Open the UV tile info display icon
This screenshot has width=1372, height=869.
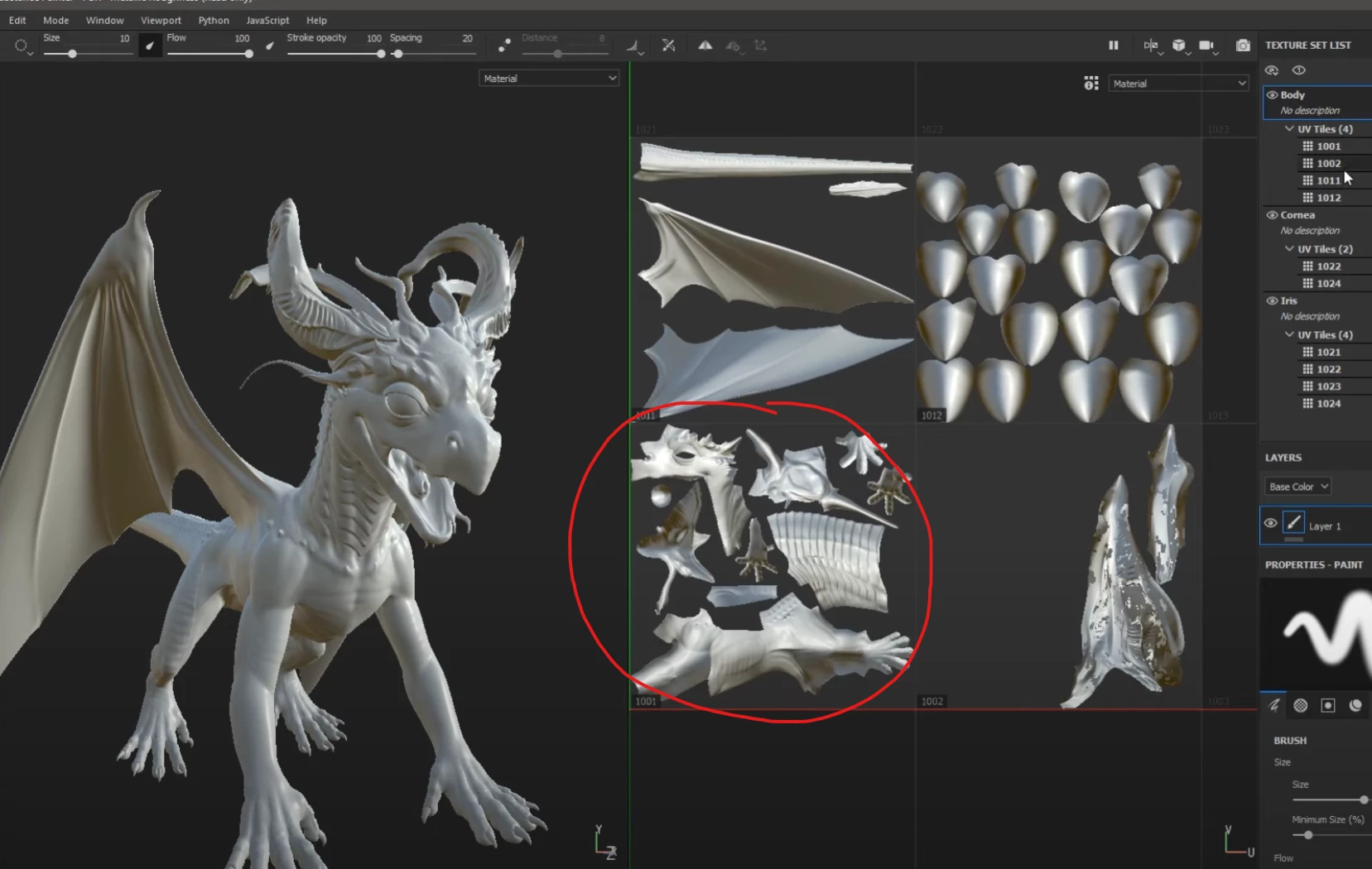[1091, 84]
